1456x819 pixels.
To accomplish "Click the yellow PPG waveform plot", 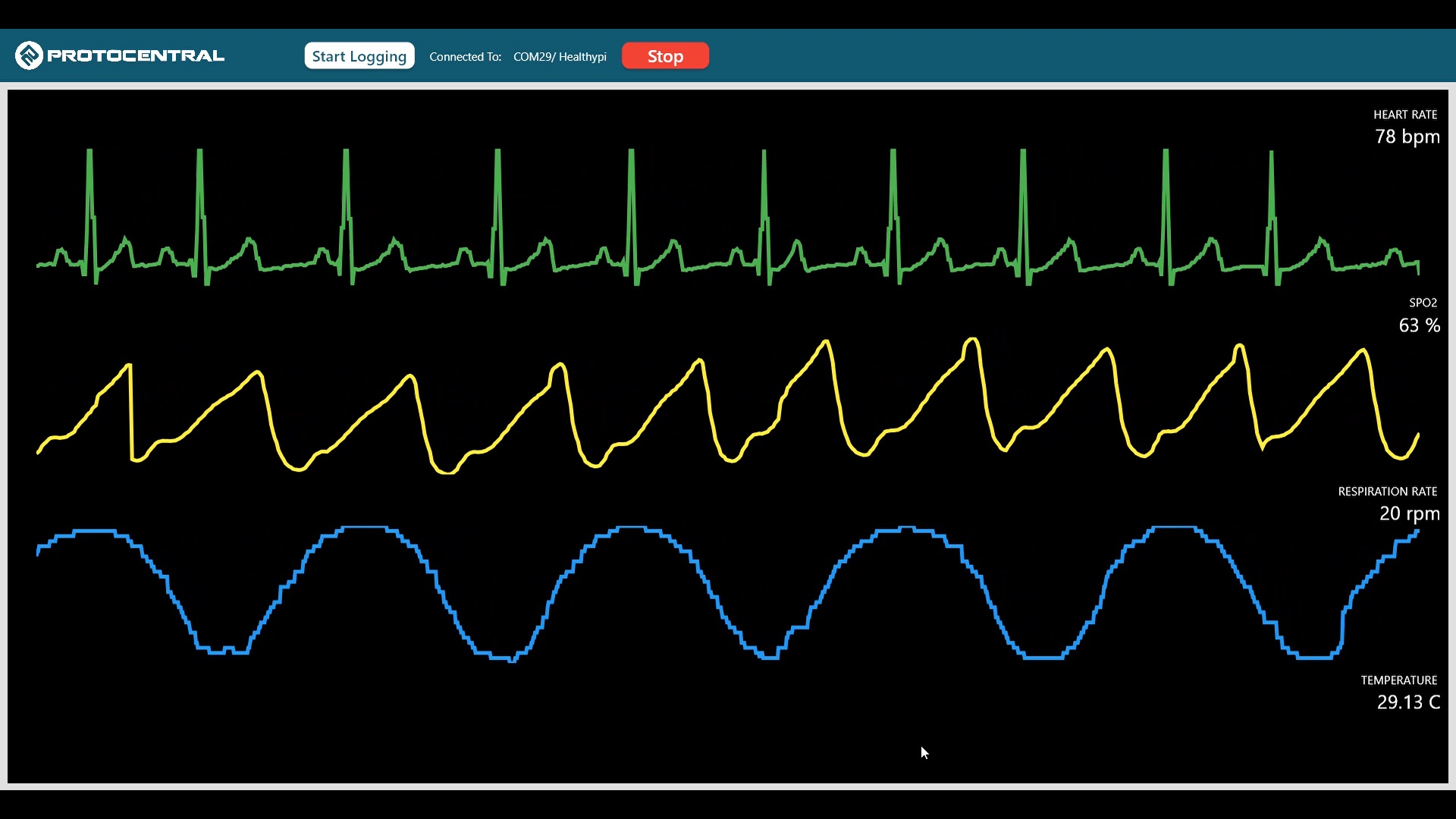I will click(x=728, y=406).
